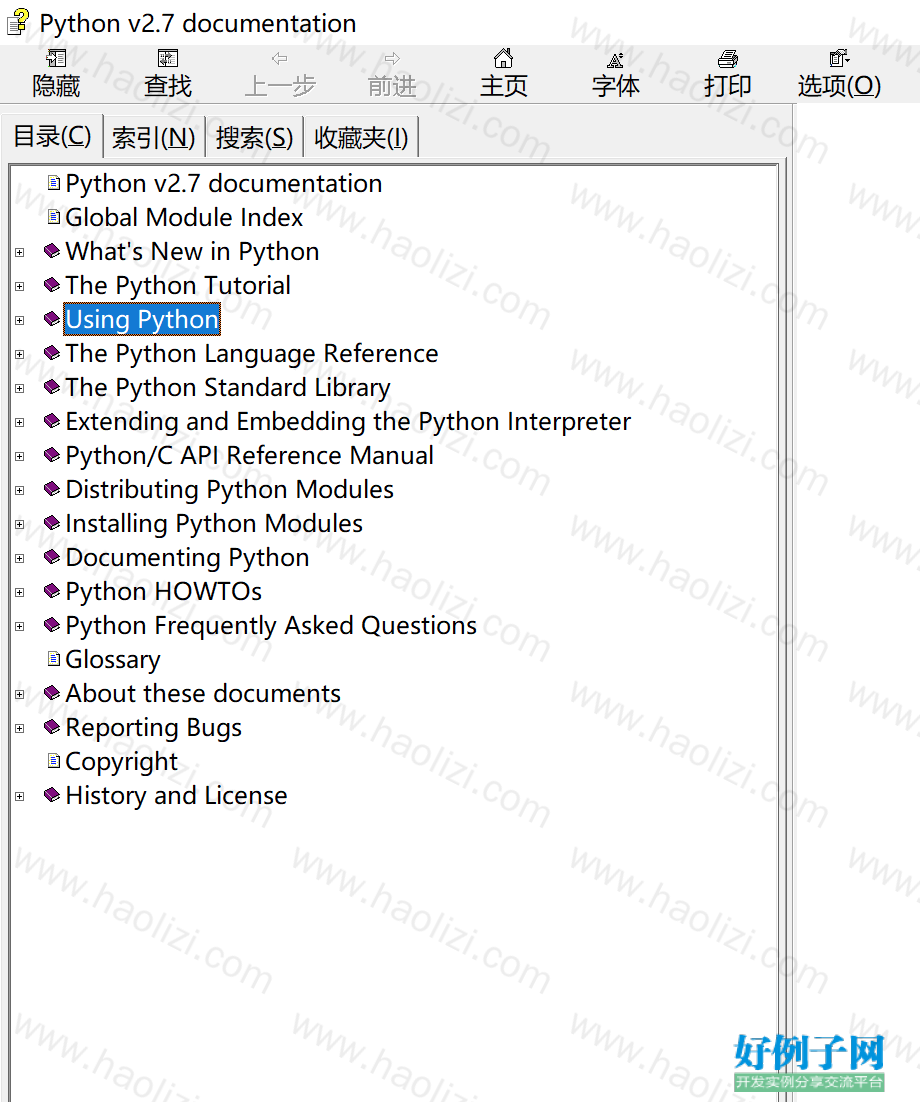The width and height of the screenshot is (920, 1102).
Task: Click page icon beside Copyright
Action: tap(53, 760)
